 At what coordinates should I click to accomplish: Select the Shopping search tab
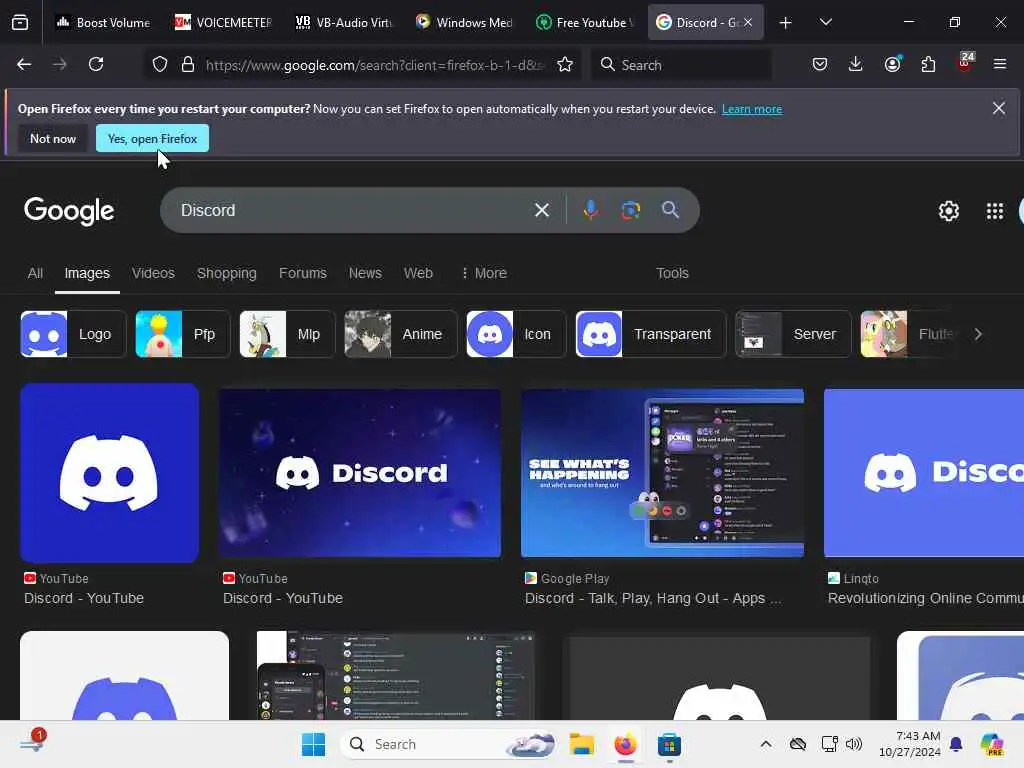[x=227, y=273]
